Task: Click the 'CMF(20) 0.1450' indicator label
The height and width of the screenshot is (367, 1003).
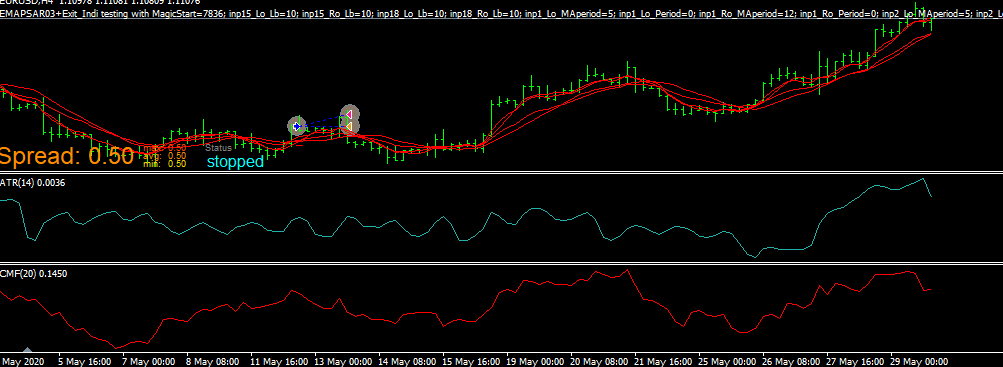Action: point(34,274)
